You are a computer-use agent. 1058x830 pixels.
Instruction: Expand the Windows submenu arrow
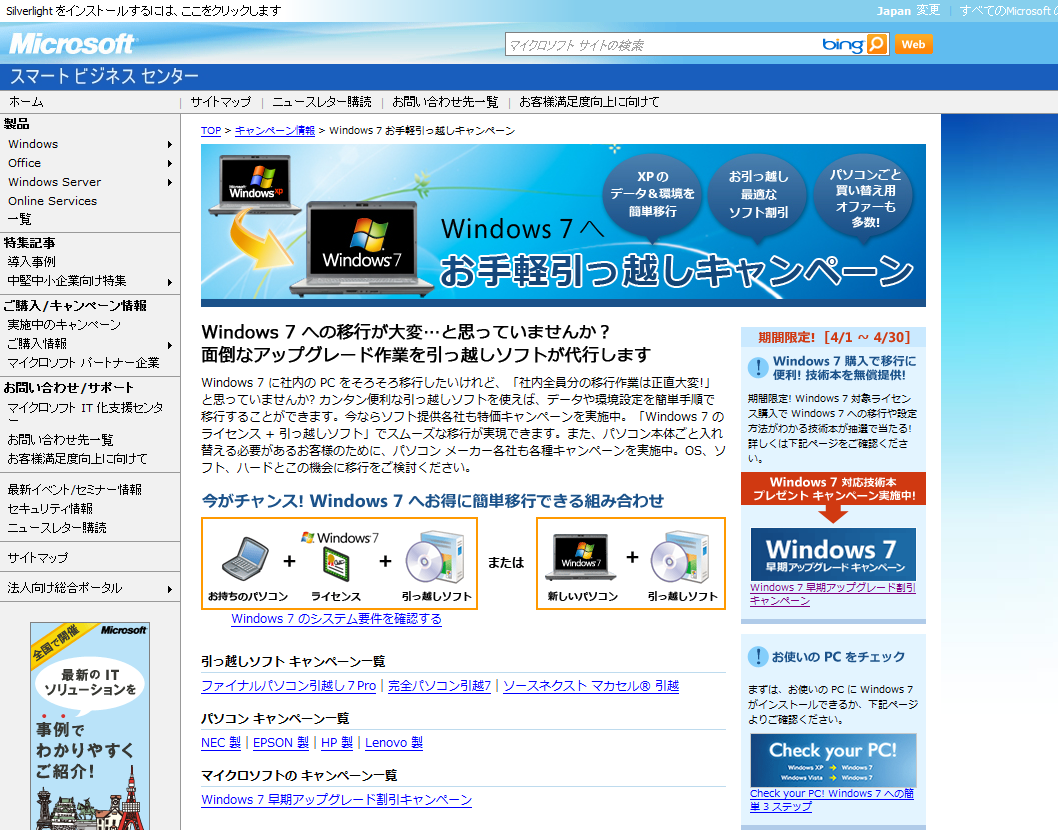tap(169, 144)
